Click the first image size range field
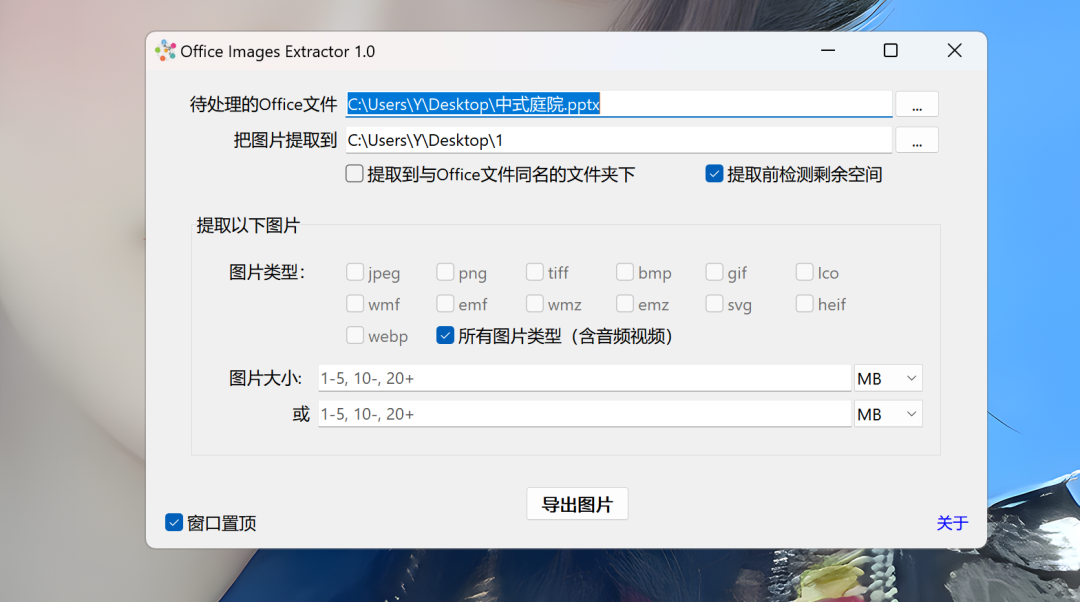The image size is (1080, 602). (585, 378)
